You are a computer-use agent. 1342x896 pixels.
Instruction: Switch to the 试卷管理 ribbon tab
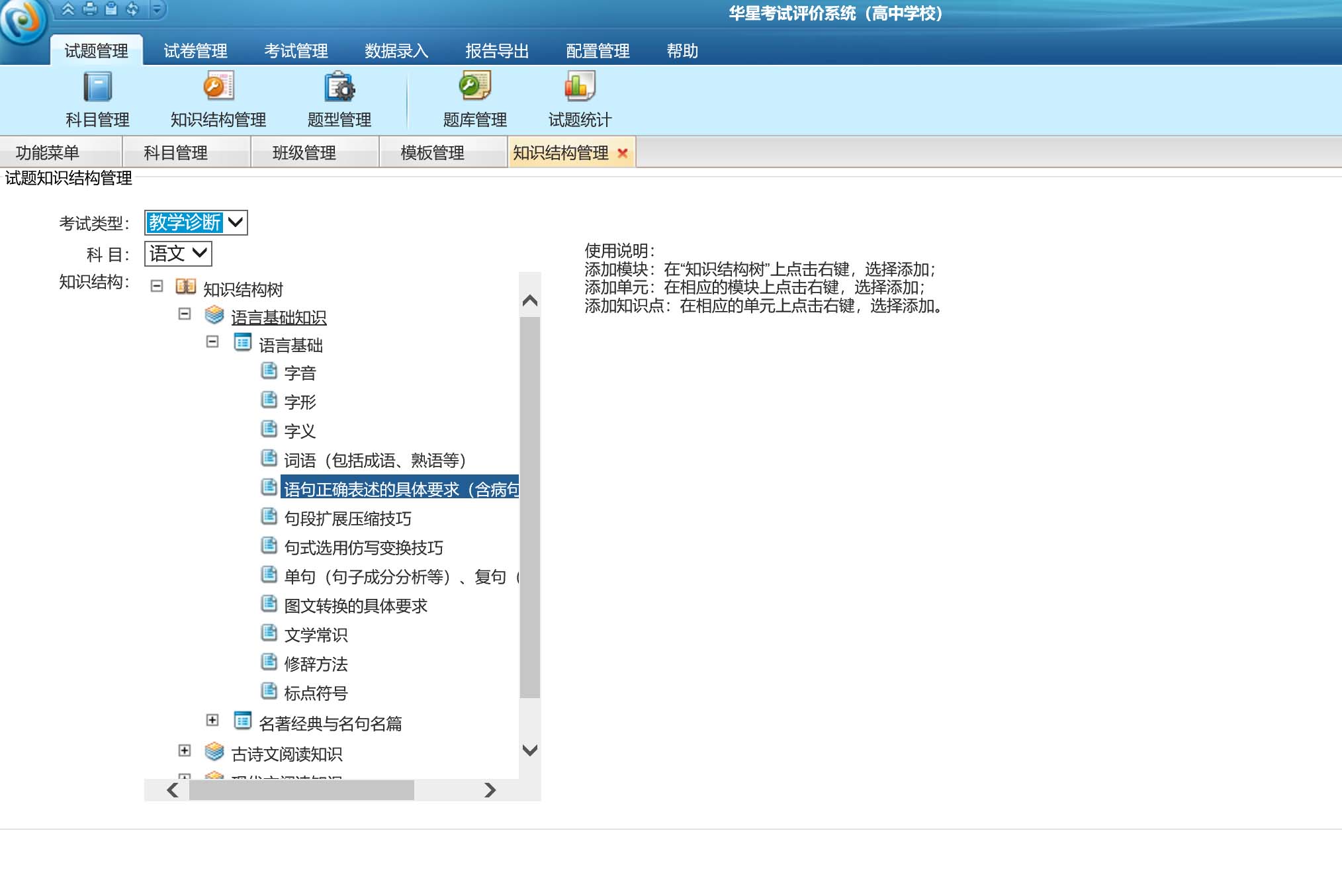(x=195, y=50)
